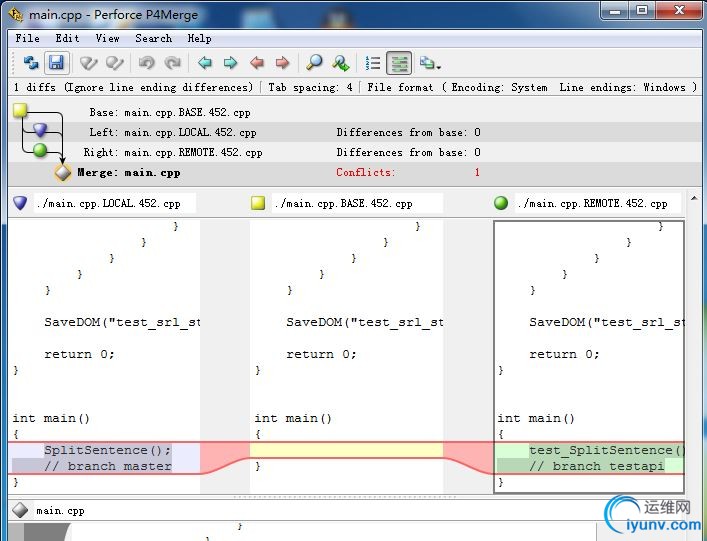Select the 'Merge: main.cpp' row
The width and height of the screenshot is (707, 541).
(353, 173)
